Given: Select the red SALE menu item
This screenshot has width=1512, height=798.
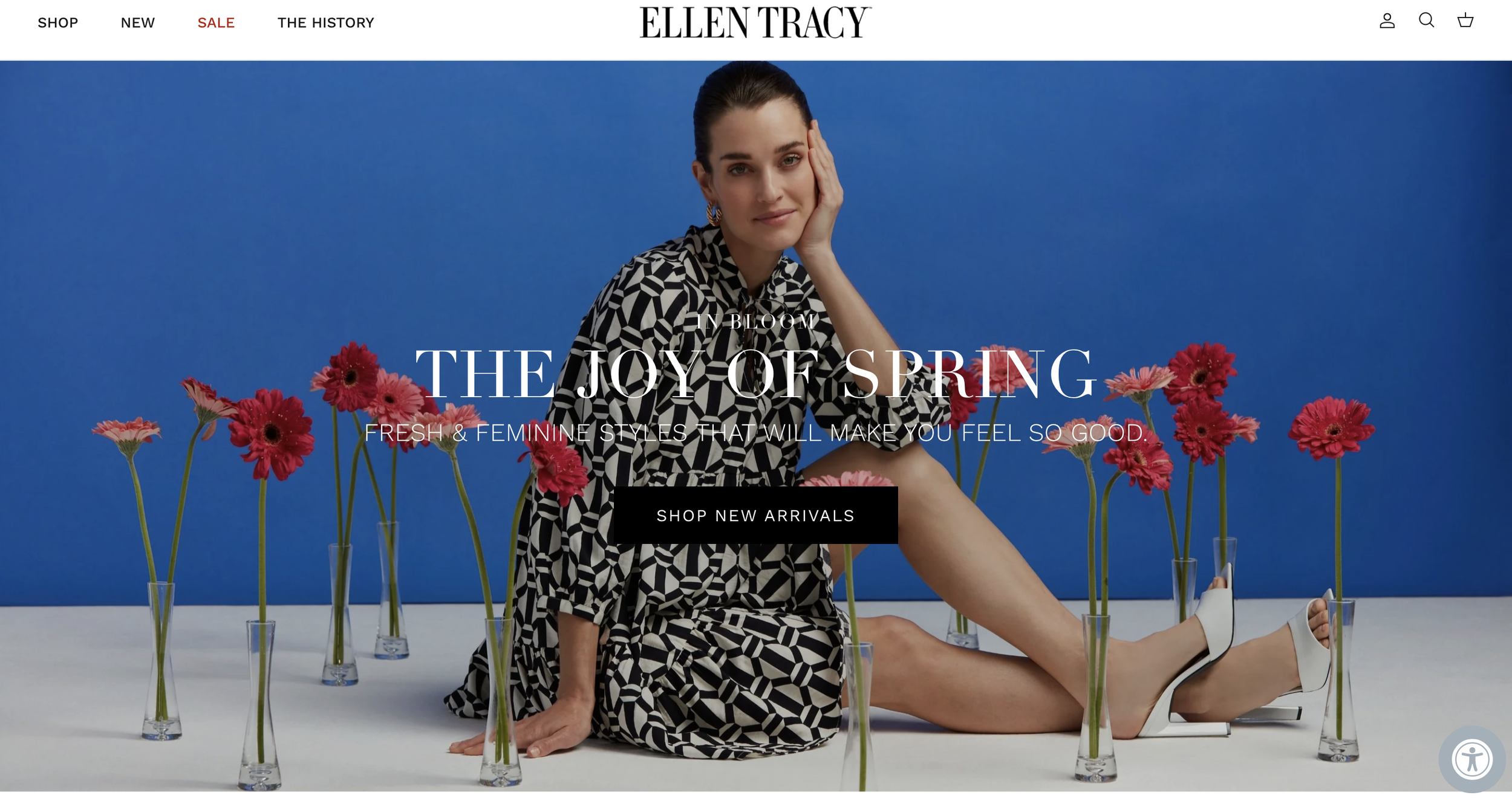Looking at the screenshot, I should click(216, 23).
